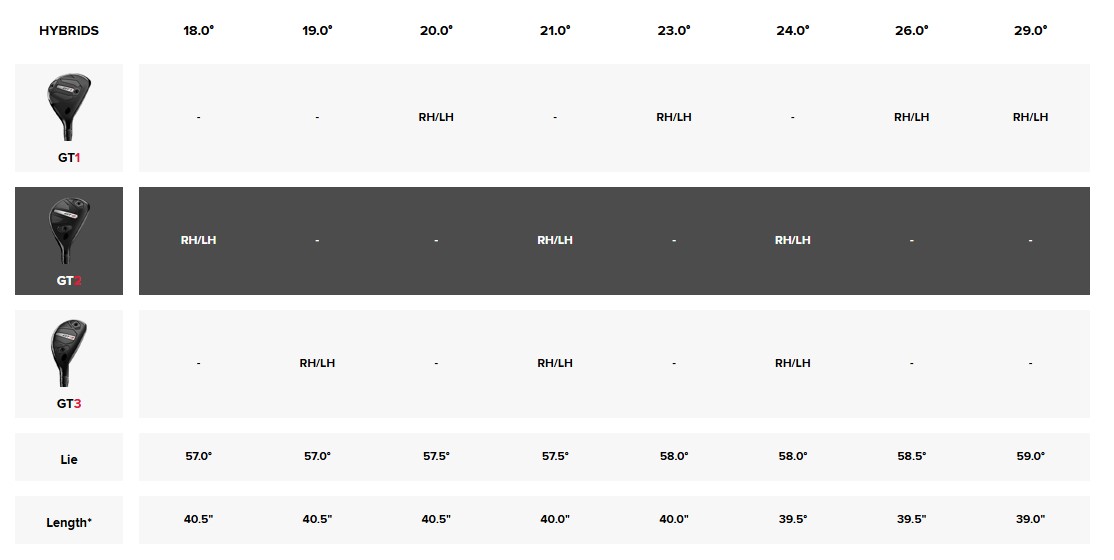Image resolution: width=1114 pixels, height=560 pixels.
Task: Select the 18.0° loft column header
Action: pos(198,31)
